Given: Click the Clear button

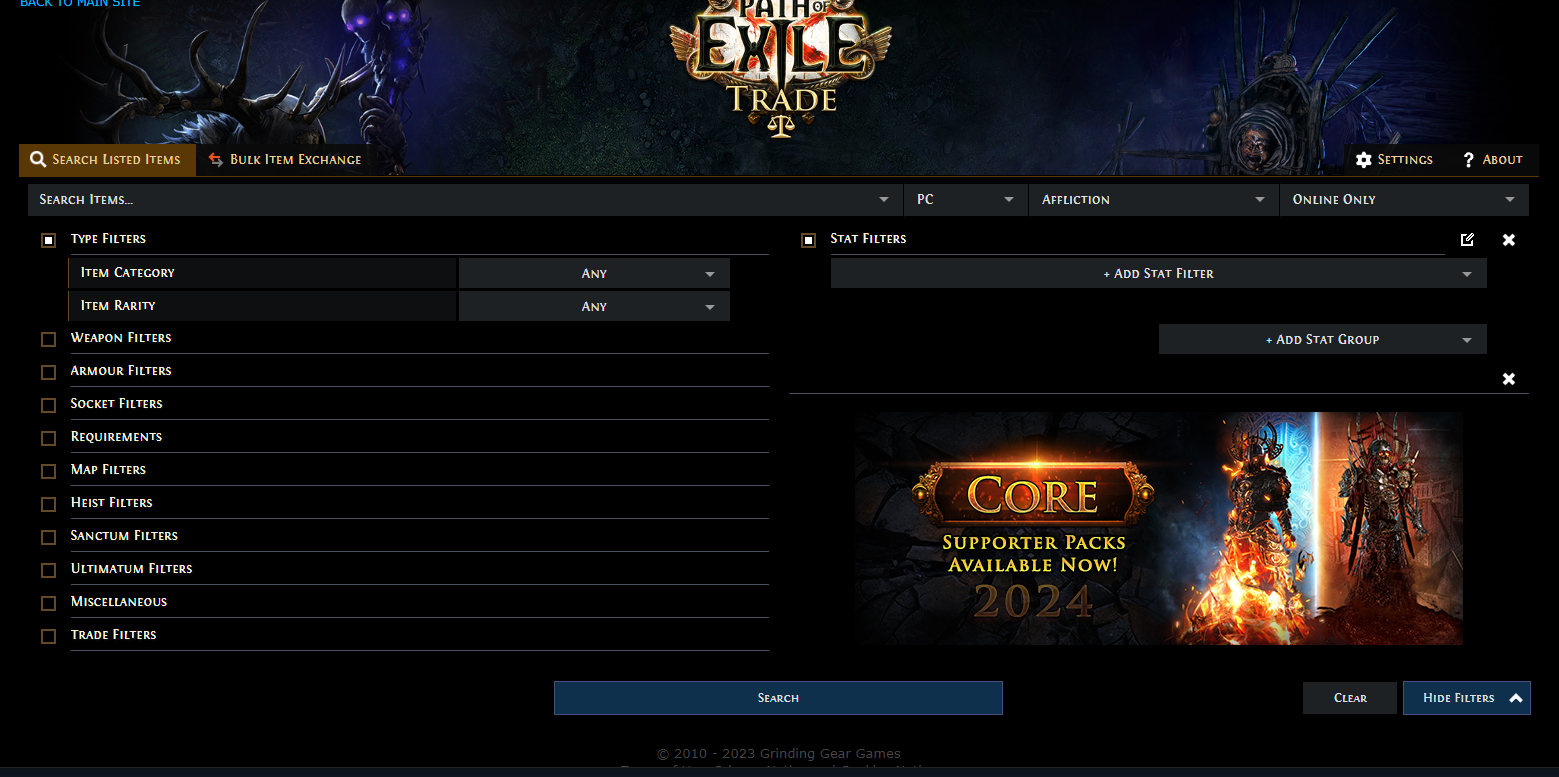Looking at the screenshot, I should (1350, 698).
